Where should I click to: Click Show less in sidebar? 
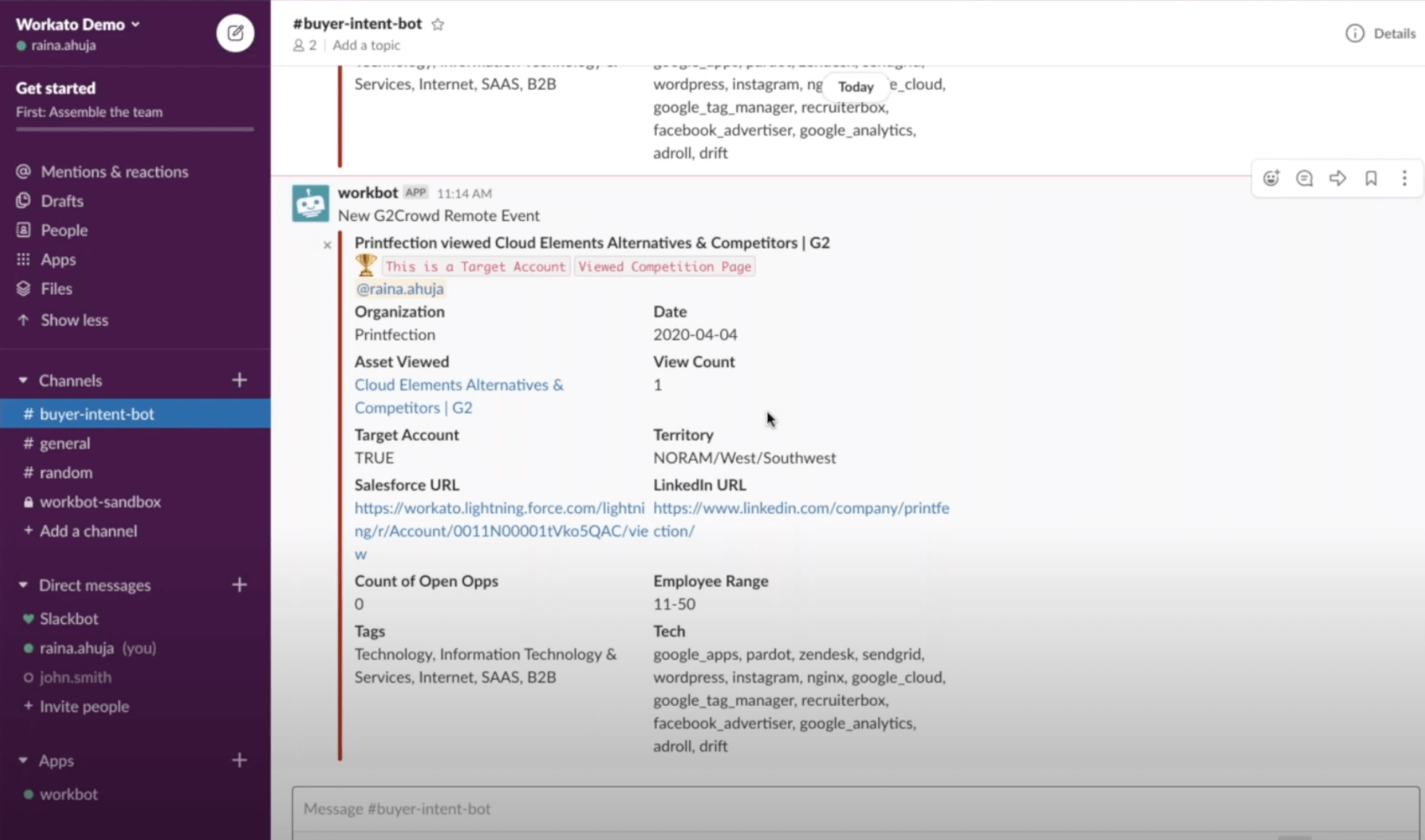click(74, 320)
